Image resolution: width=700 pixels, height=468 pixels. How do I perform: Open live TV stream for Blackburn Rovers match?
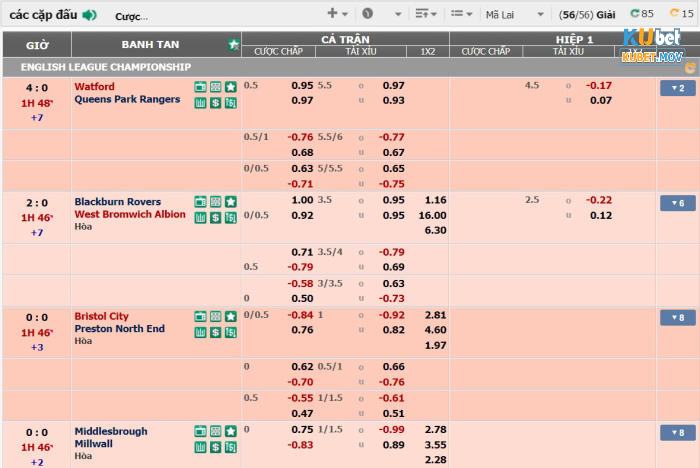pos(200,202)
